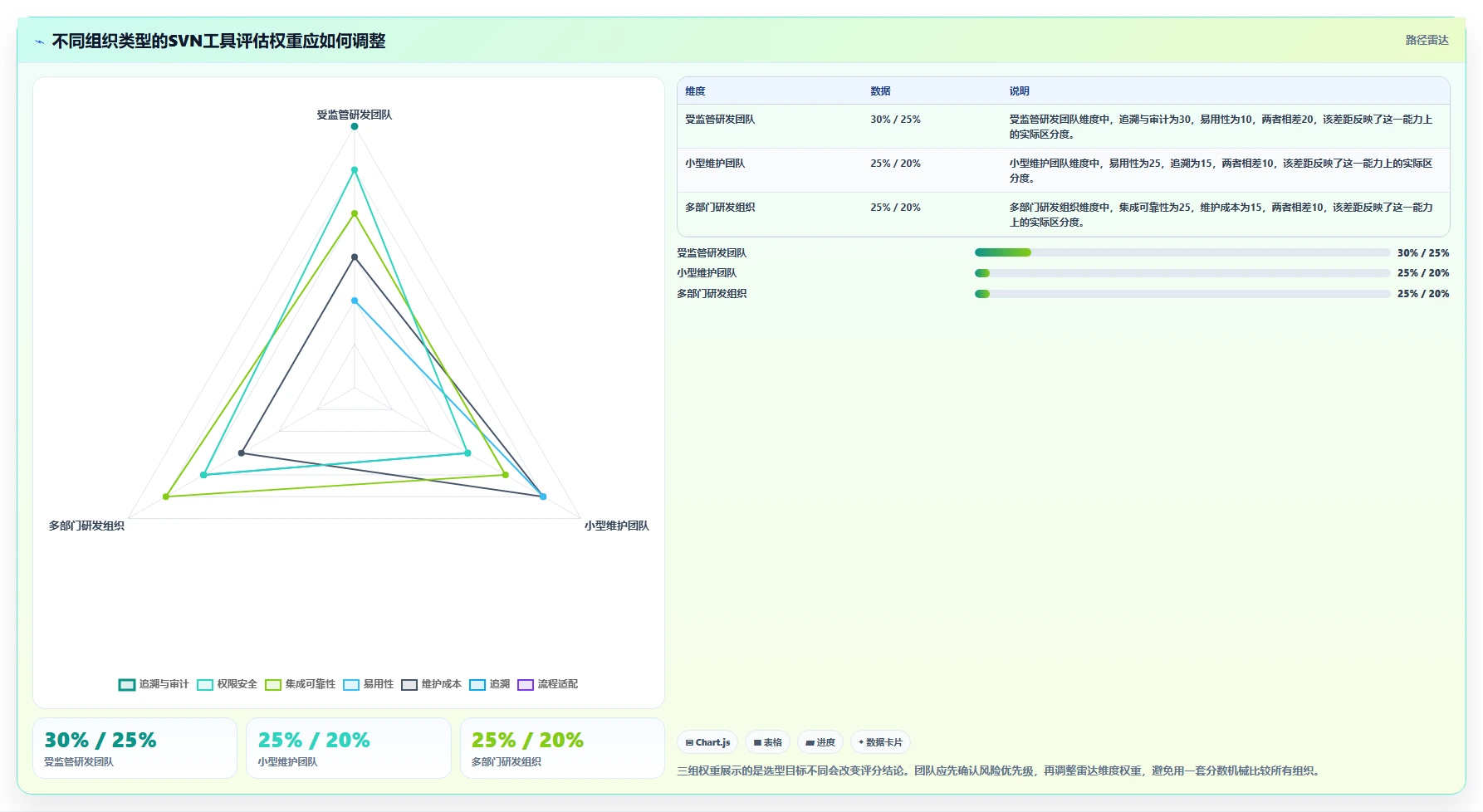Click the chart title 不同组织类型的SVN工具评估权重应如何调整

(218, 41)
